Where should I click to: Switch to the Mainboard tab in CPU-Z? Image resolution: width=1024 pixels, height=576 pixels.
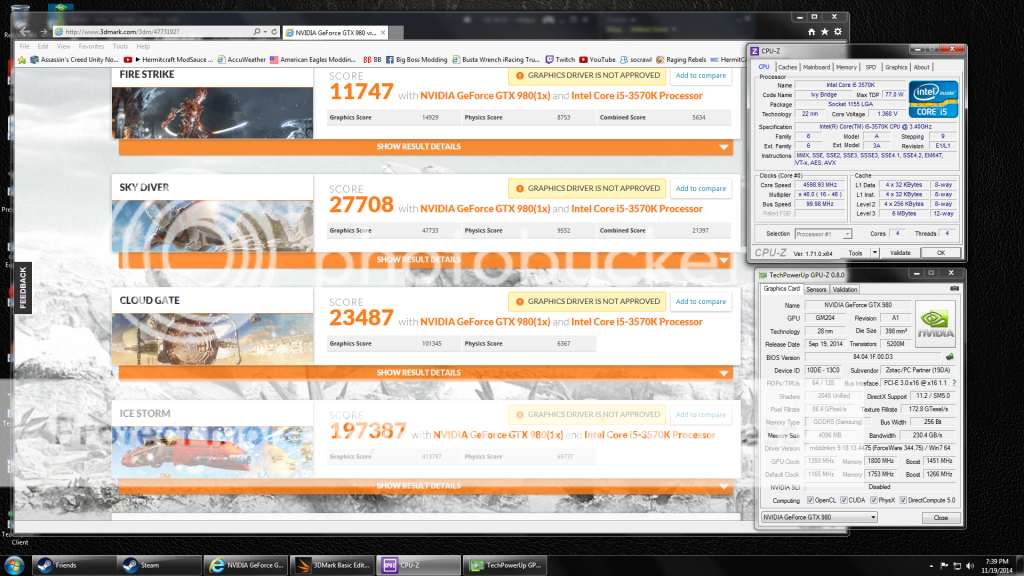(816, 67)
